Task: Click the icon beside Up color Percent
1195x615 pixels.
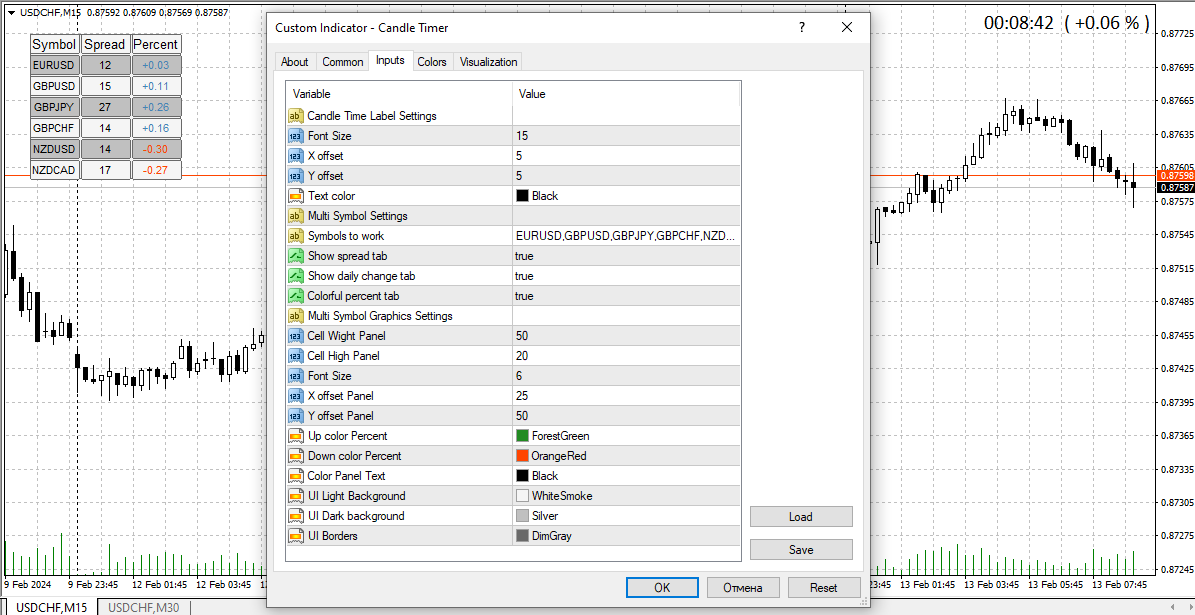Action: pos(296,435)
